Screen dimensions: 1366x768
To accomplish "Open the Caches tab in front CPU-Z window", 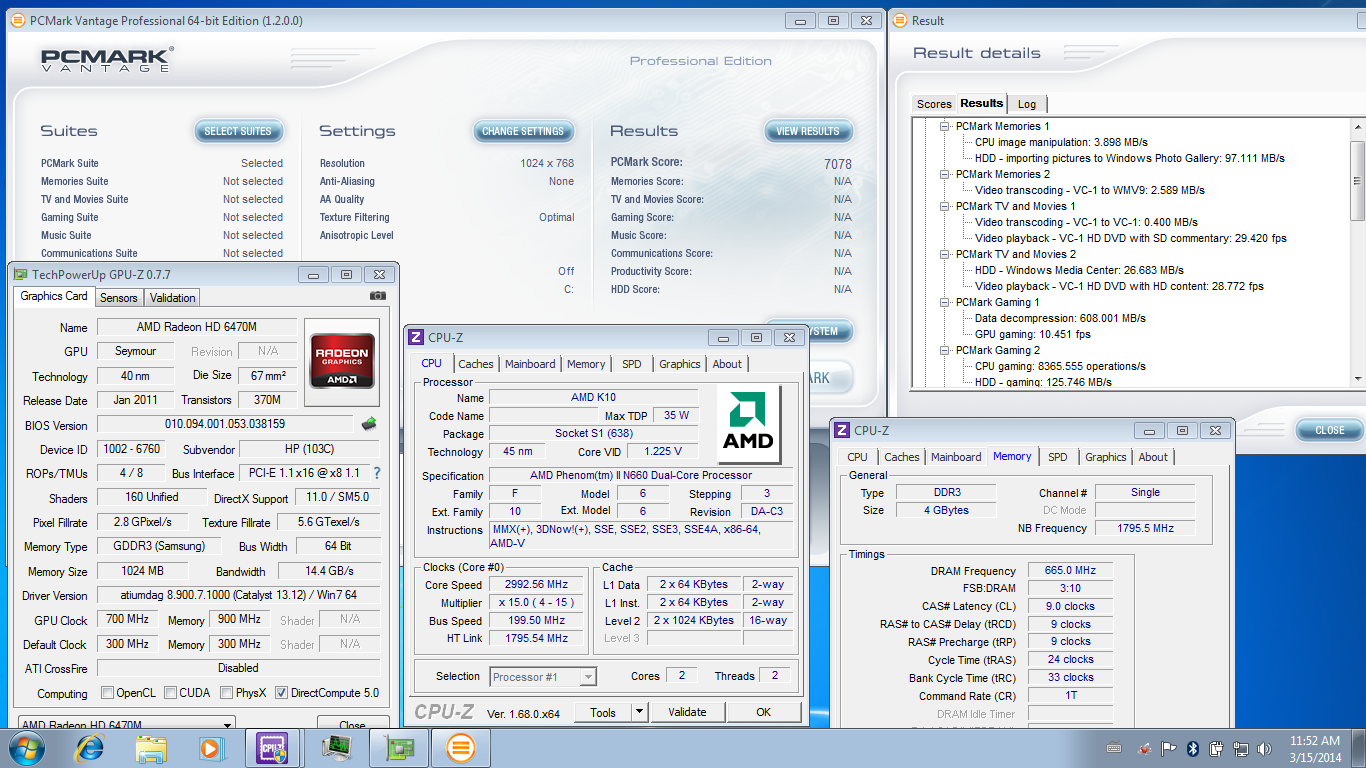I will click(476, 364).
